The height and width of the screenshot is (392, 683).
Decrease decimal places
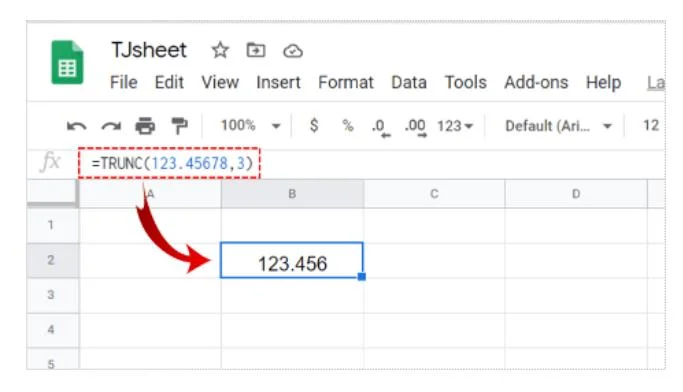(x=381, y=128)
